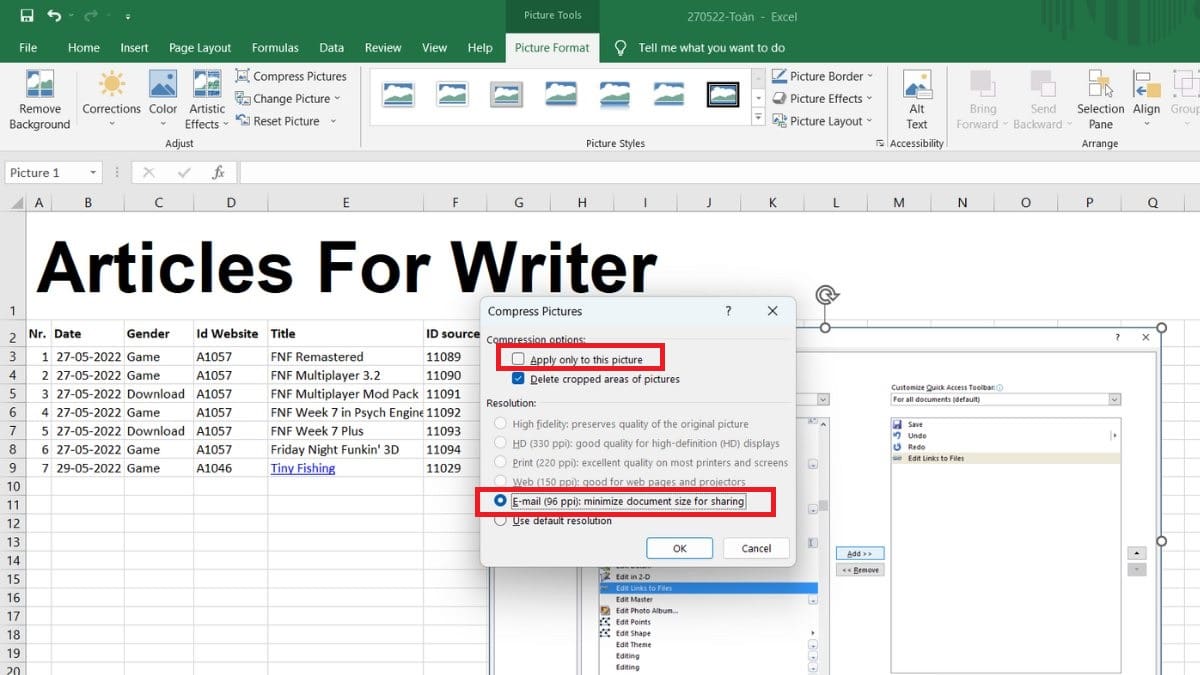Open the Formulas ribbon tab
Image resolution: width=1200 pixels, height=675 pixels.
(275, 47)
